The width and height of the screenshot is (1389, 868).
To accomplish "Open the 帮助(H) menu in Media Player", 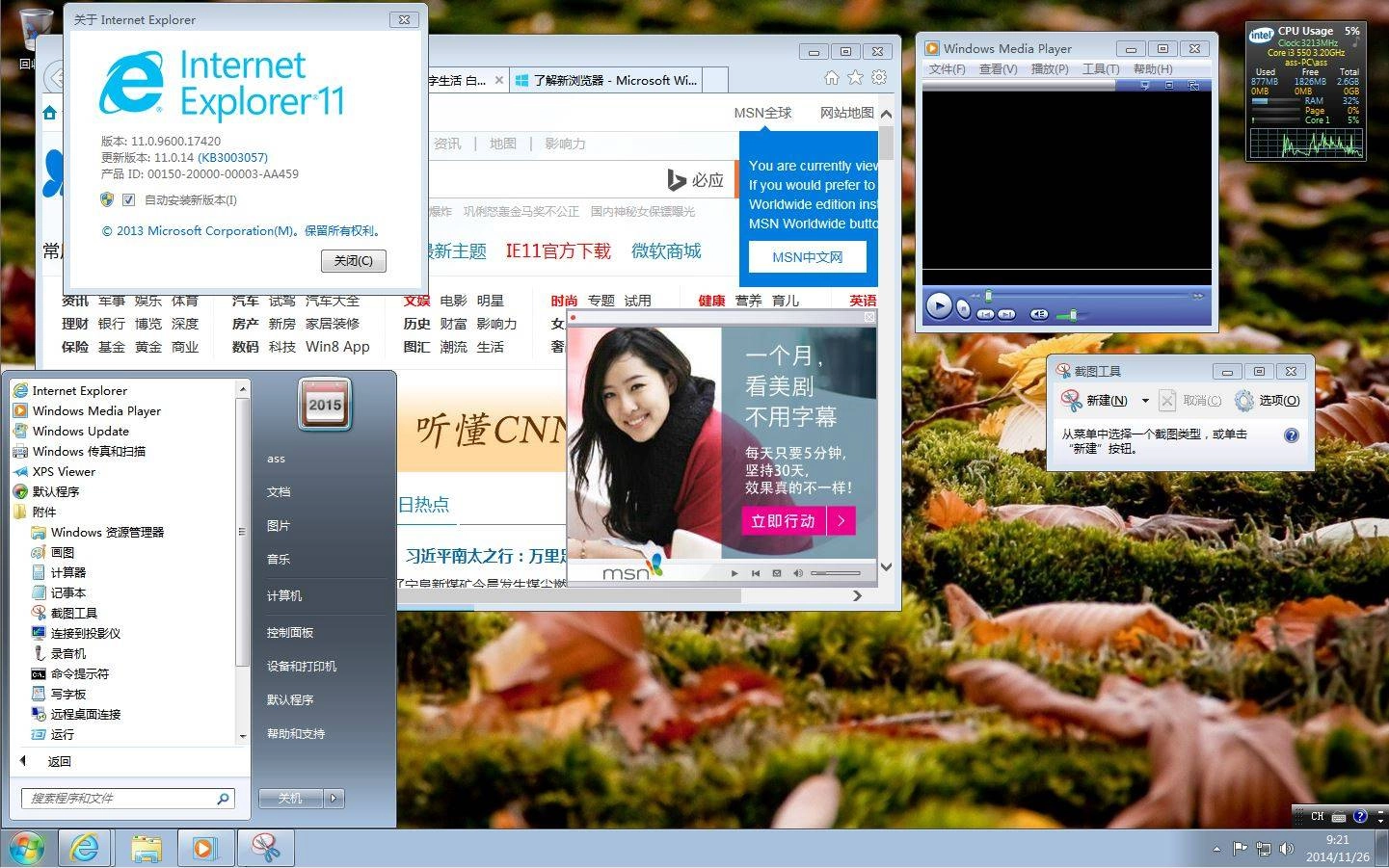I will click(x=1153, y=69).
